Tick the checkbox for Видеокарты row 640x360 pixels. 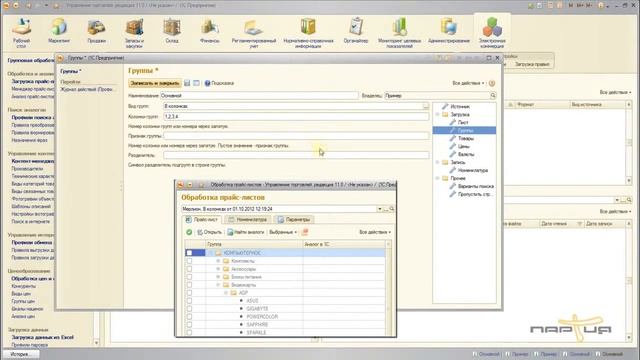189,284
